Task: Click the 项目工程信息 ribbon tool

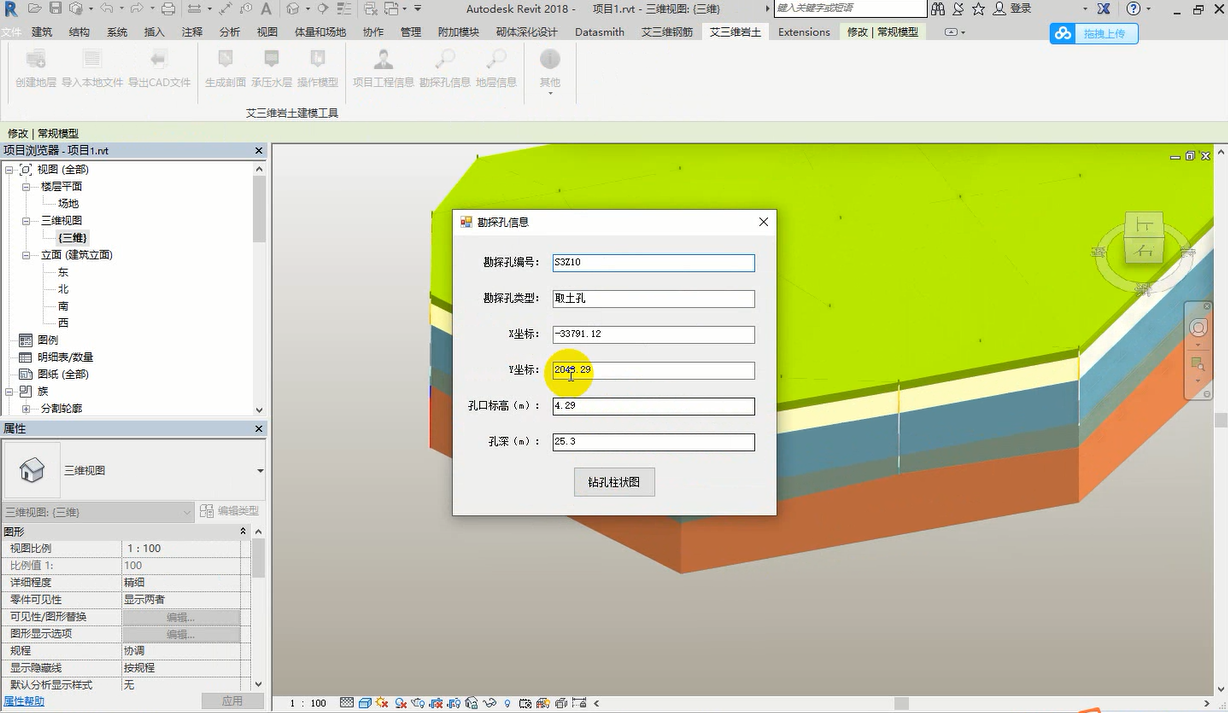Action: click(383, 67)
